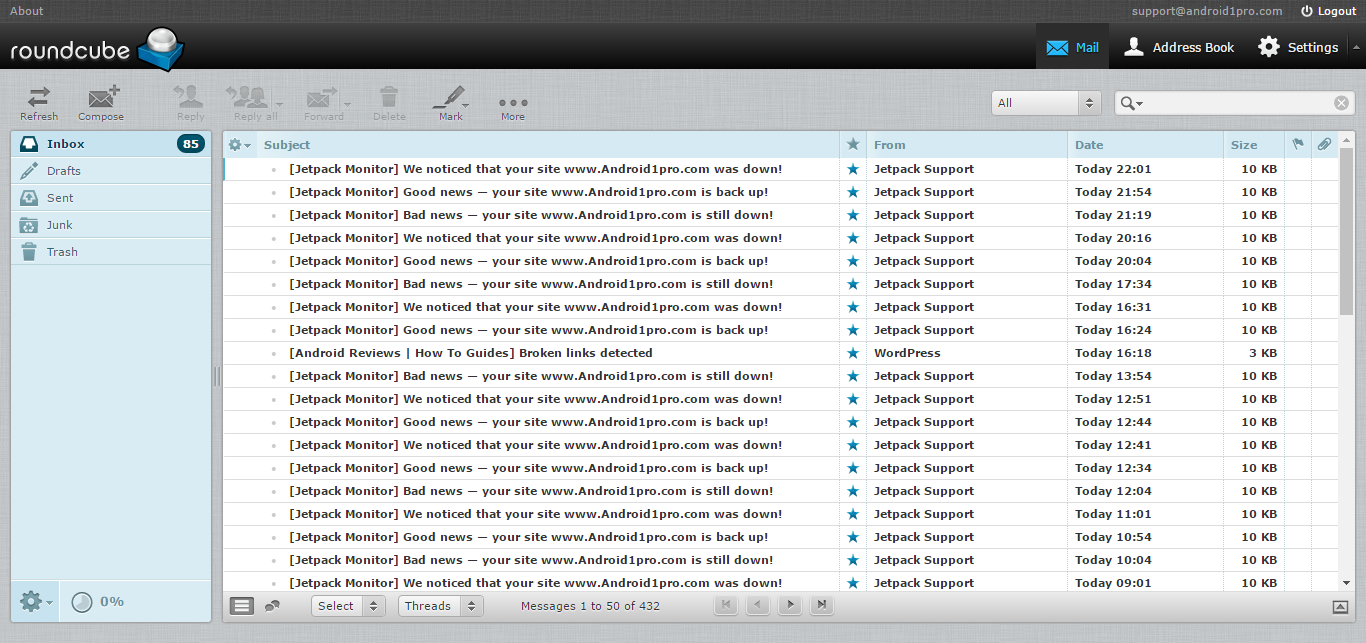Go to previous page of messages
Image resolution: width=1366 pixels, height=643 pixels.
point(758,605)
